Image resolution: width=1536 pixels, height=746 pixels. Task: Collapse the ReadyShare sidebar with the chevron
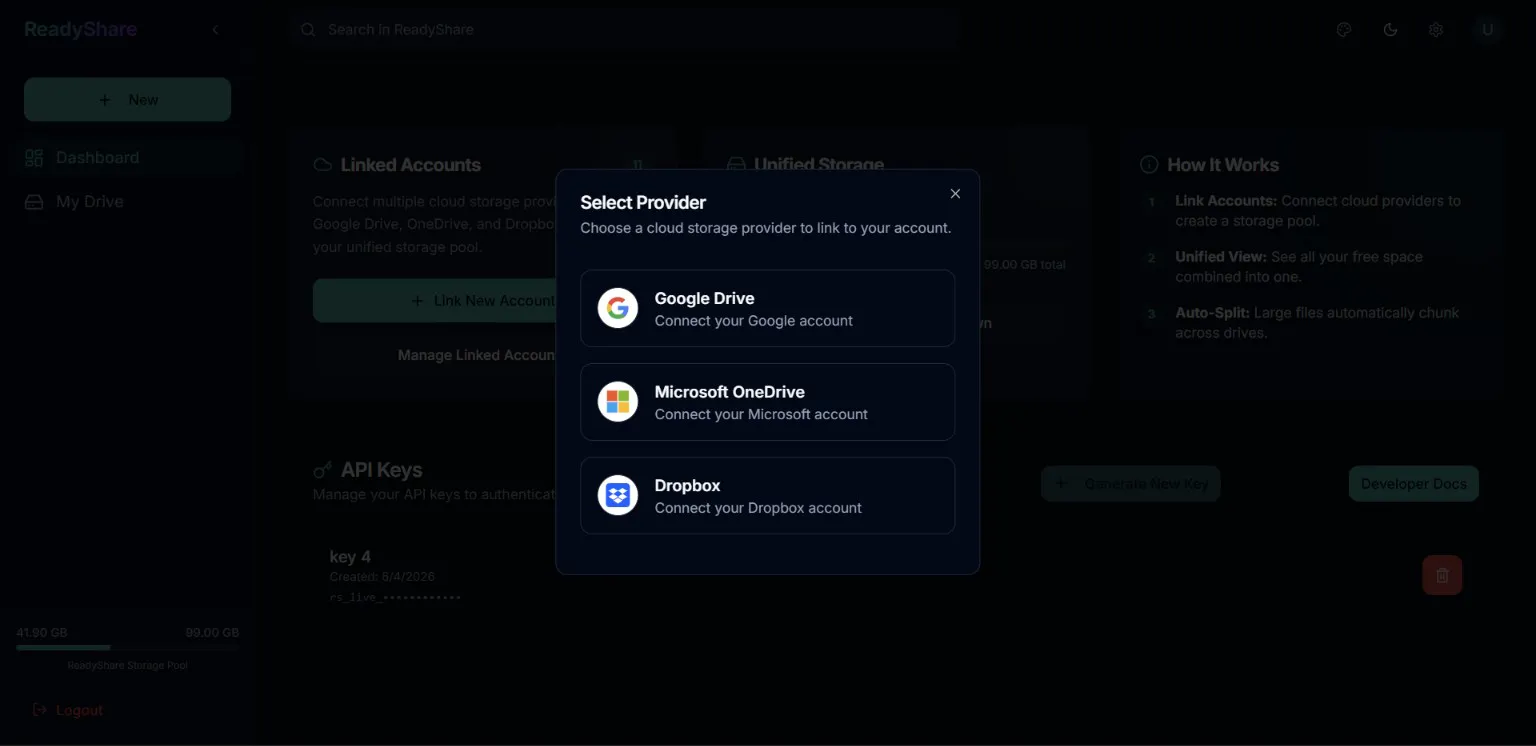click(x=215, y=30)
